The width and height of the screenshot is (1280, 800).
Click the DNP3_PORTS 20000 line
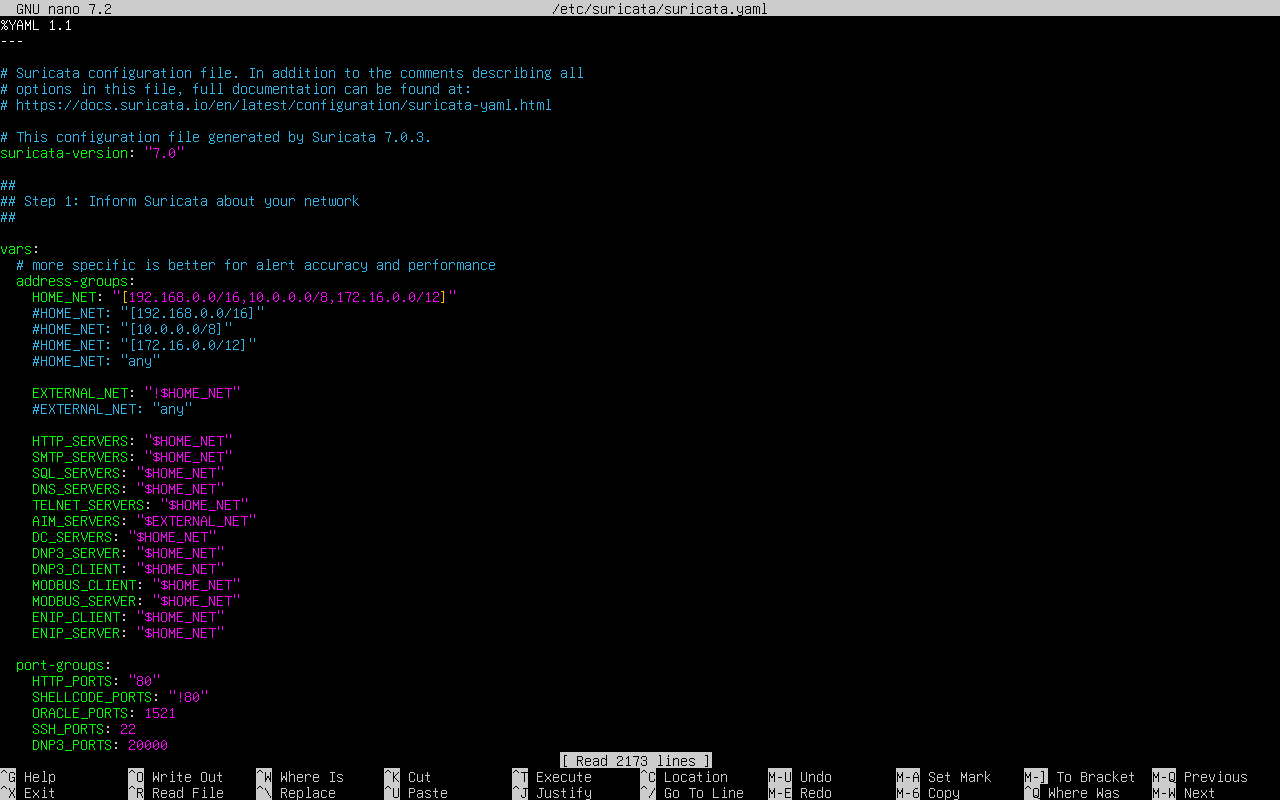click(x=100, y=745)
